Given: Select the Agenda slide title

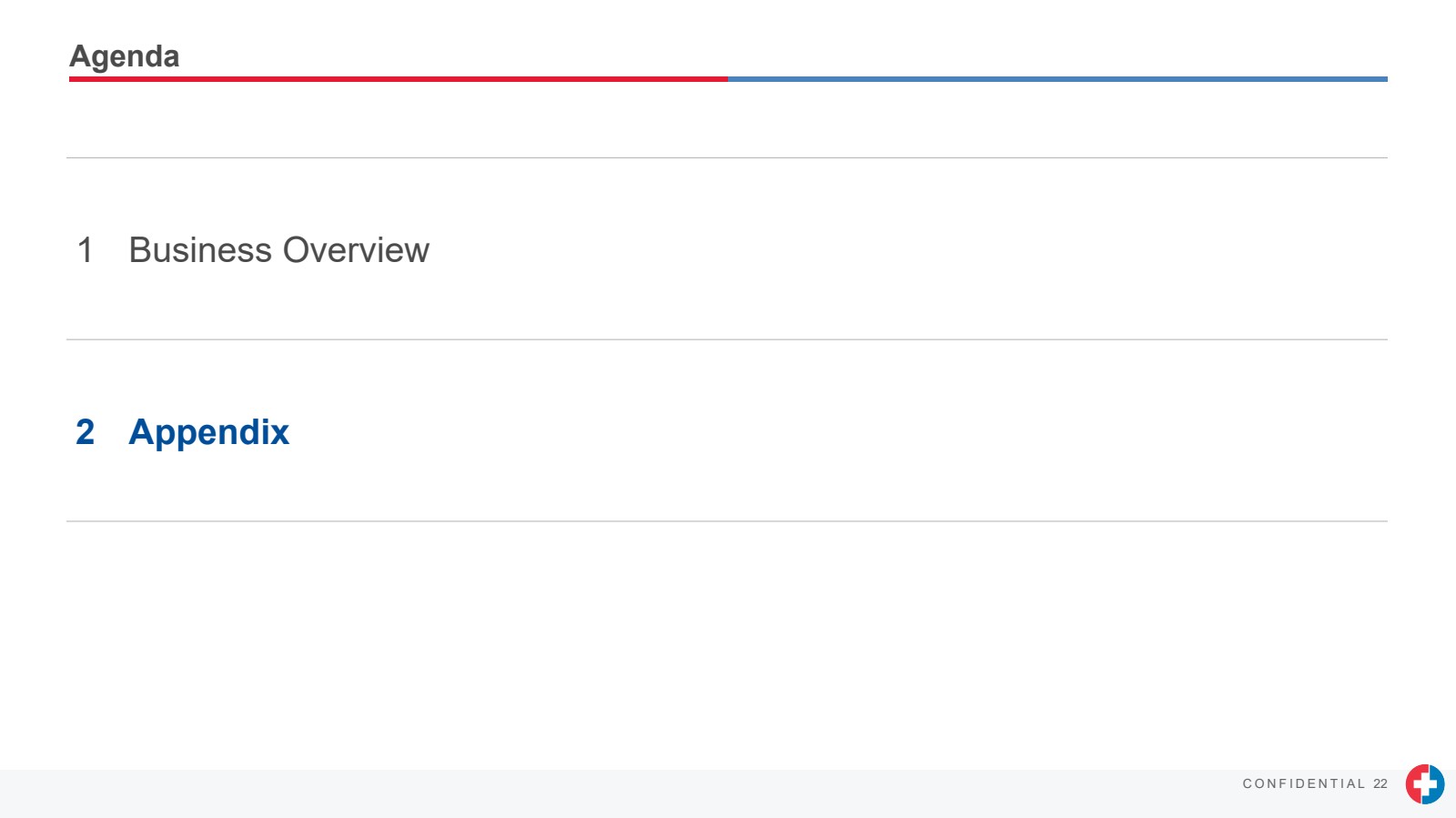Looking at the screenshot, I should tap(125, 56).
